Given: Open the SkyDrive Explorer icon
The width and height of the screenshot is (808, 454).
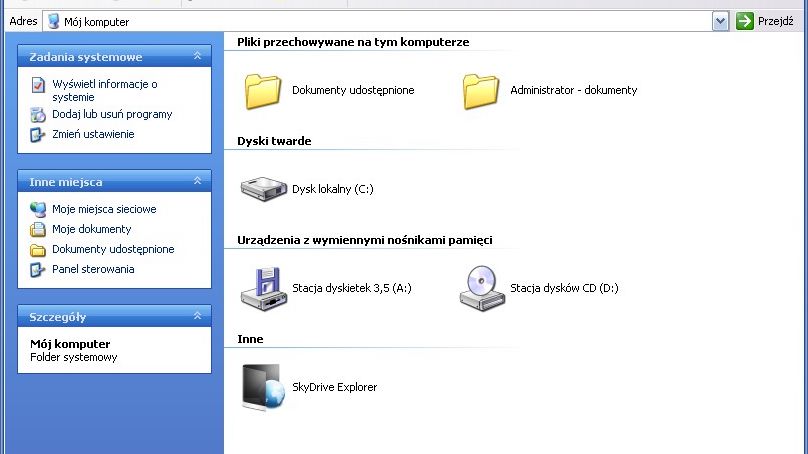Looking at the screenshot, I should click(263, 388).
